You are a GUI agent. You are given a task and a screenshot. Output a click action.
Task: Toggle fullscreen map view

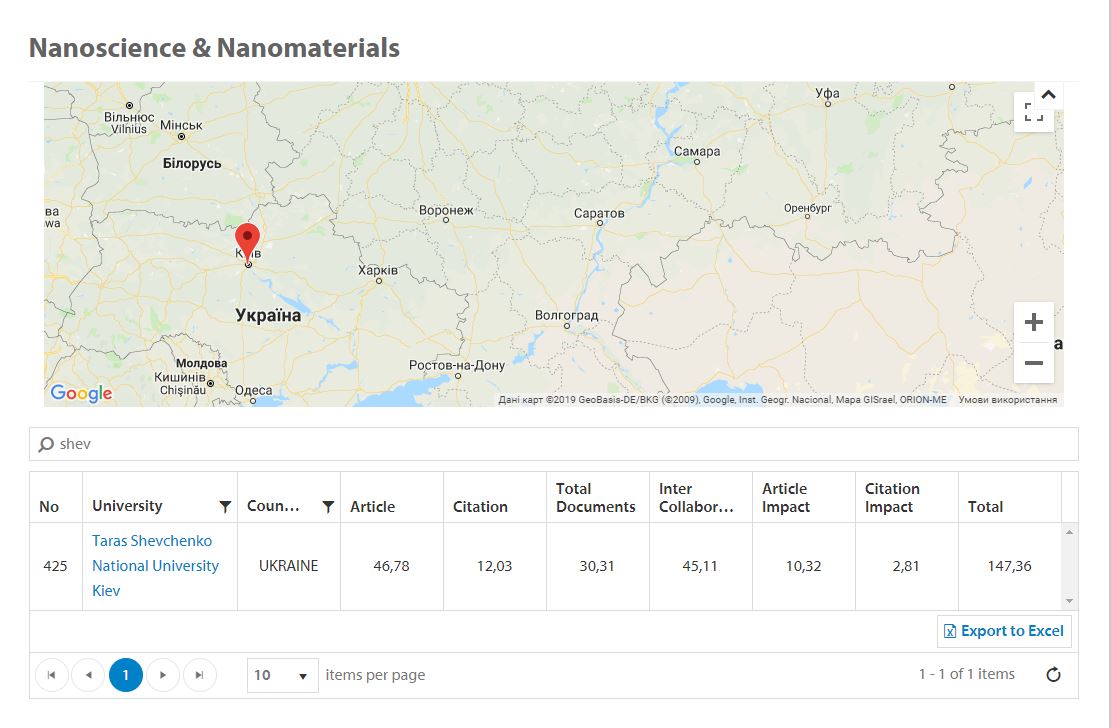1034,112
